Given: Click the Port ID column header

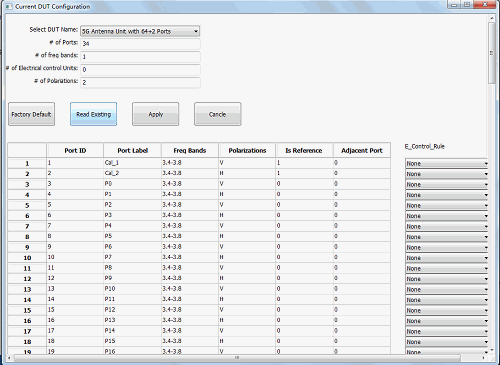Looking at the screenshot, I should 75,150.
